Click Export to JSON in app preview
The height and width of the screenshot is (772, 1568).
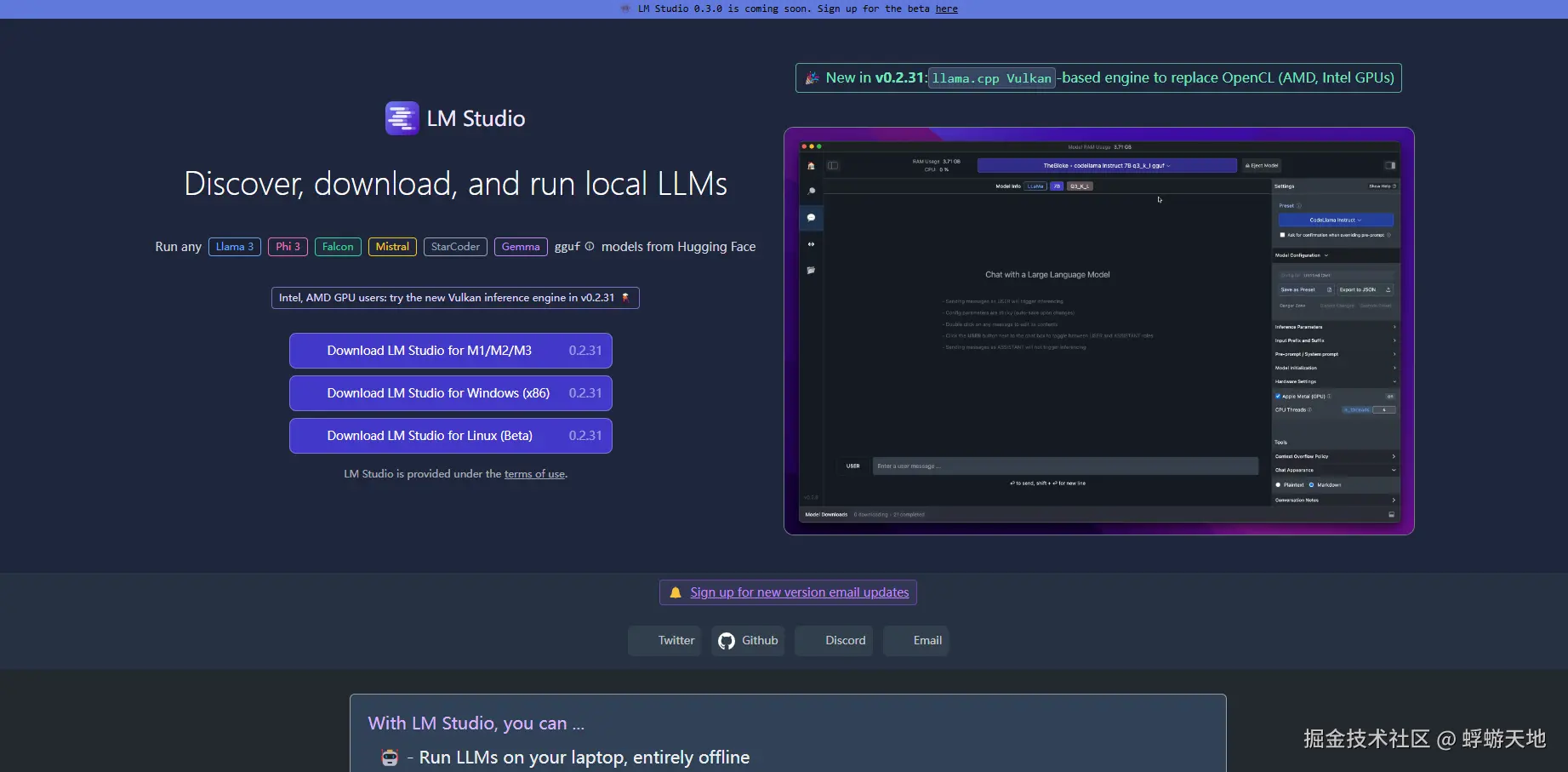click(1365, 290)
